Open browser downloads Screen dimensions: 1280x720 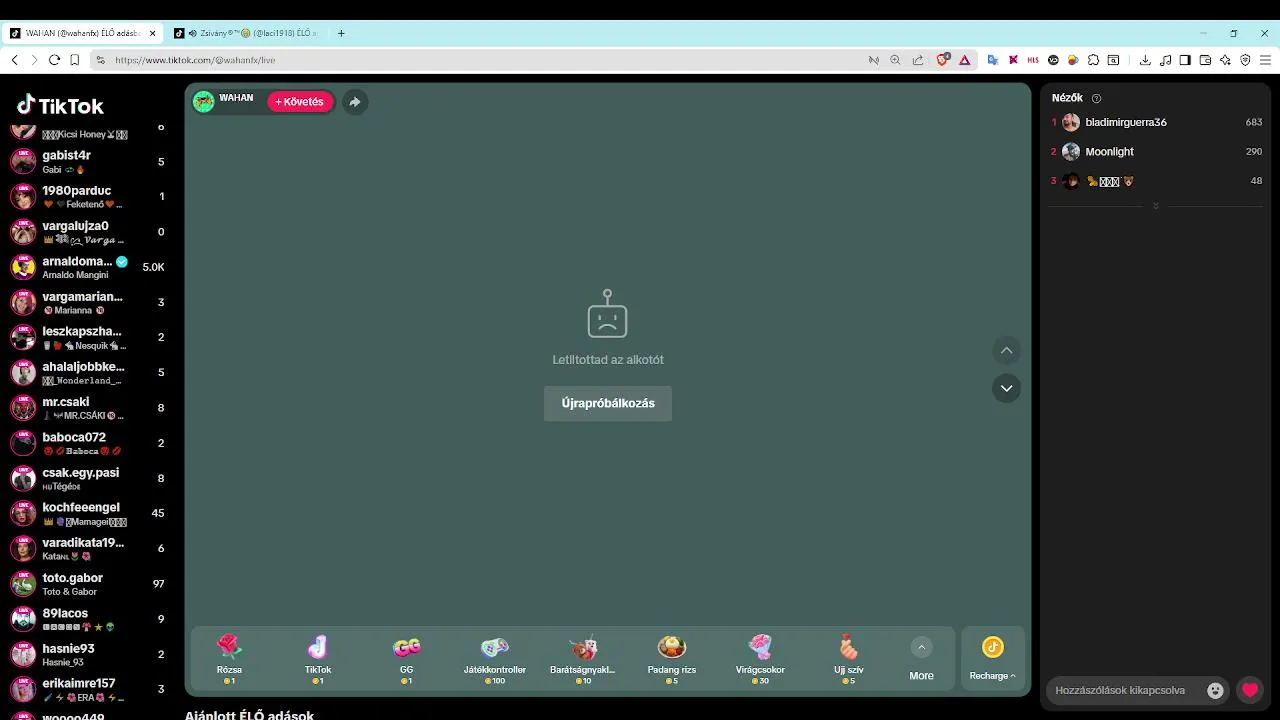click(x=1145, y=60)
